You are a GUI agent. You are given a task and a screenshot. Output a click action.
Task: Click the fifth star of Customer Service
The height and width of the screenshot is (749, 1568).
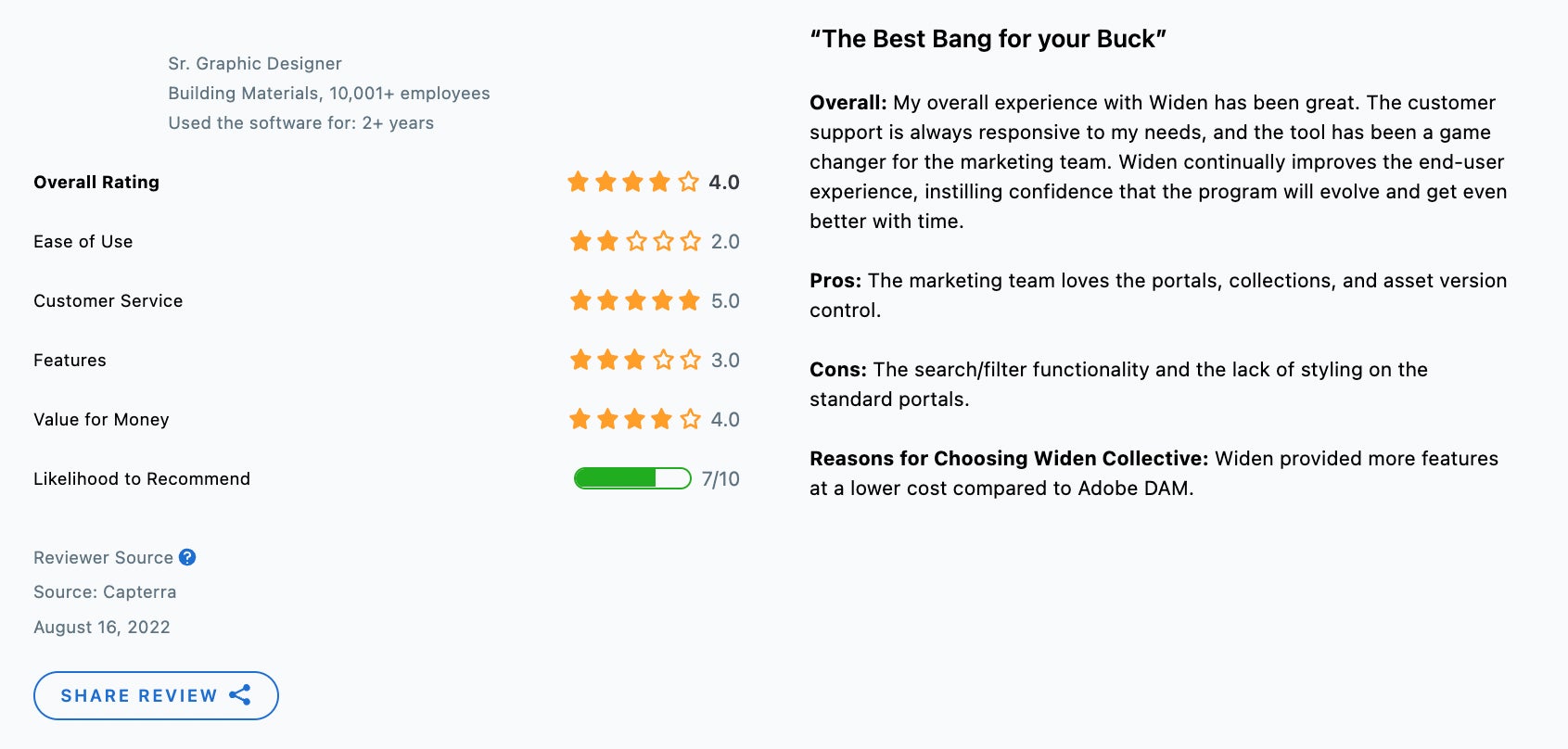689,300
